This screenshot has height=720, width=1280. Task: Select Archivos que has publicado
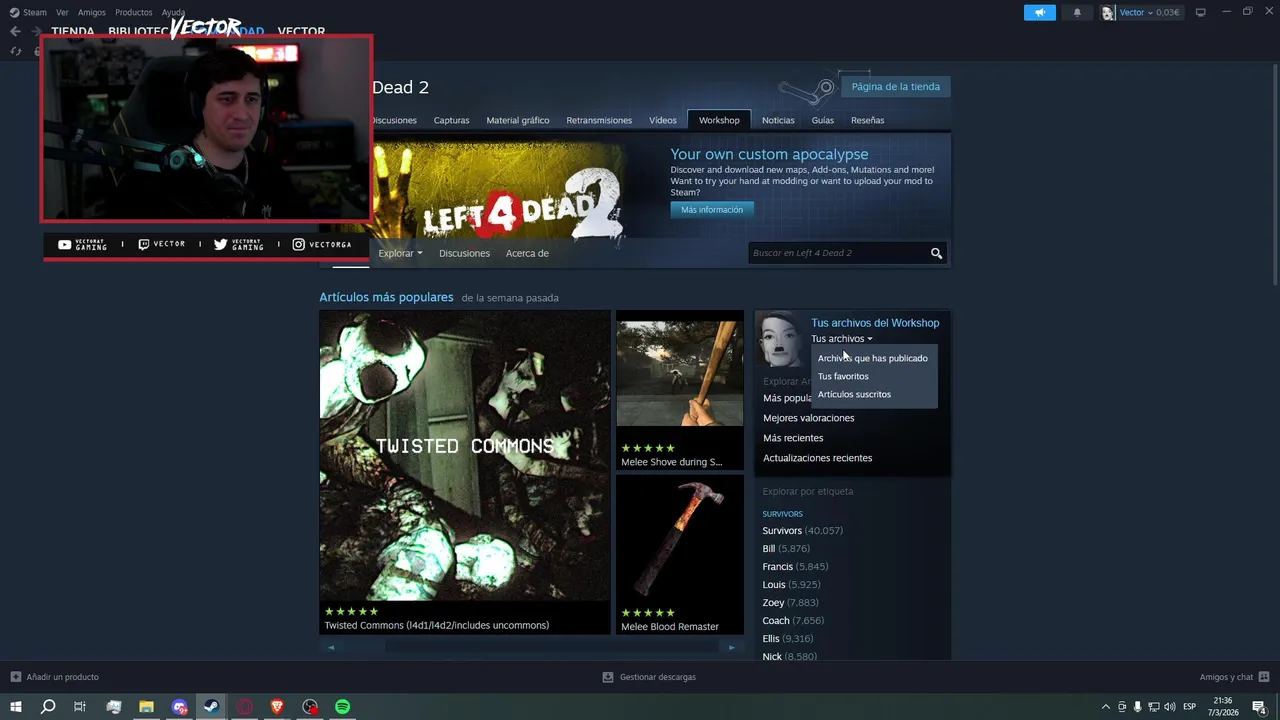(x=873, y=358)
